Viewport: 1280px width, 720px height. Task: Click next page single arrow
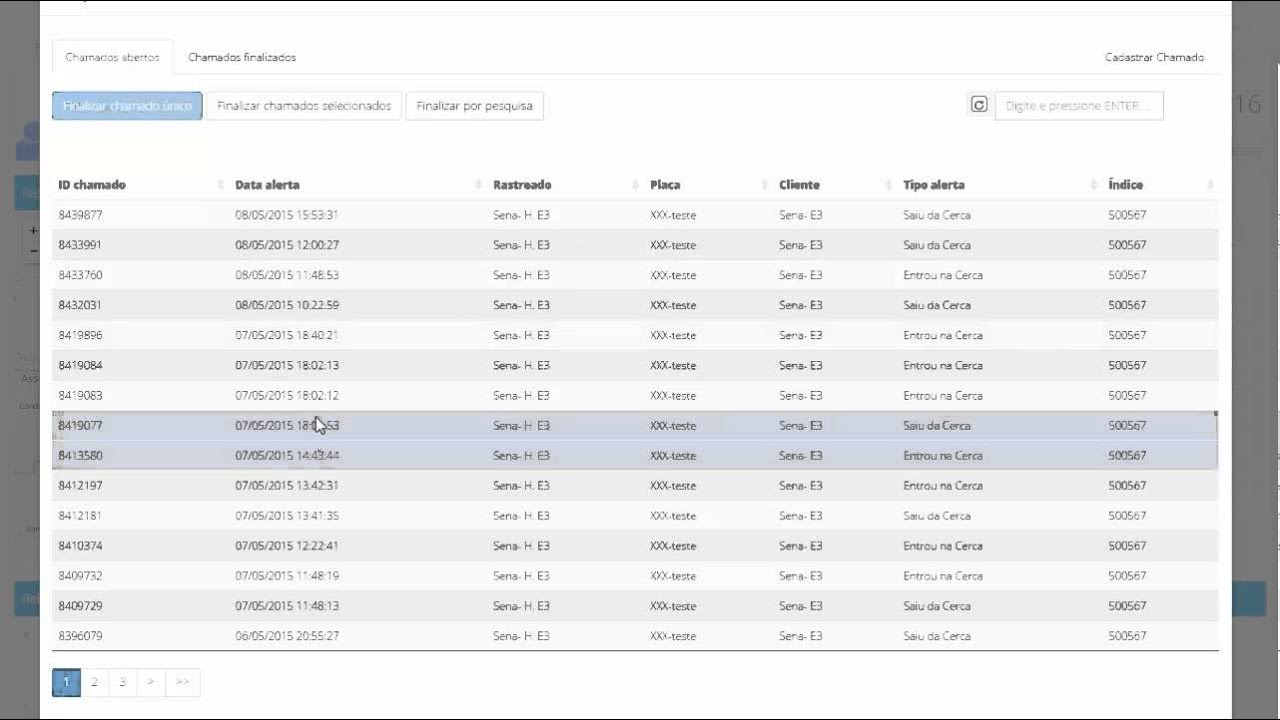[x=150, y=682]
